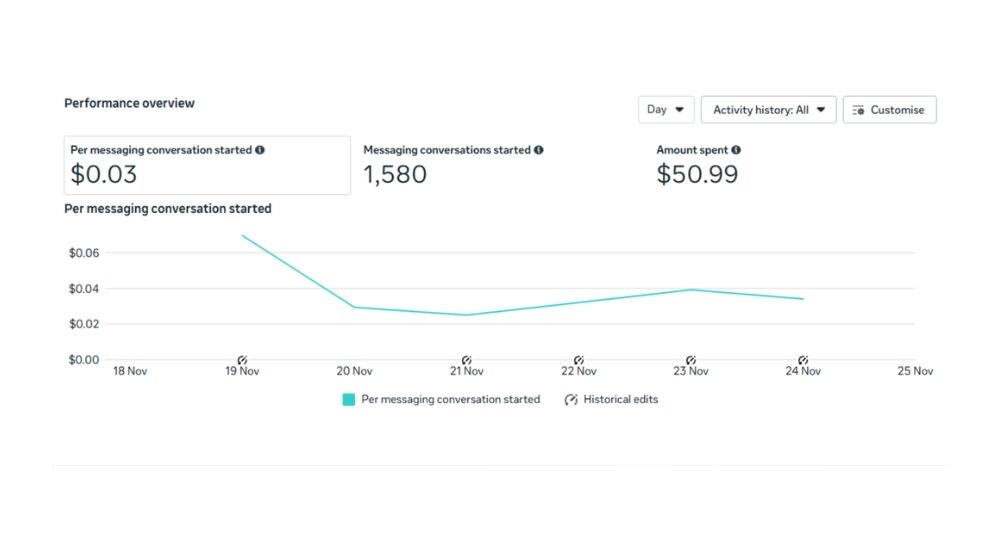Click historical edit marker at 19 Nov
Screen dimensions: 1000x550
click(x=242, y=359)
